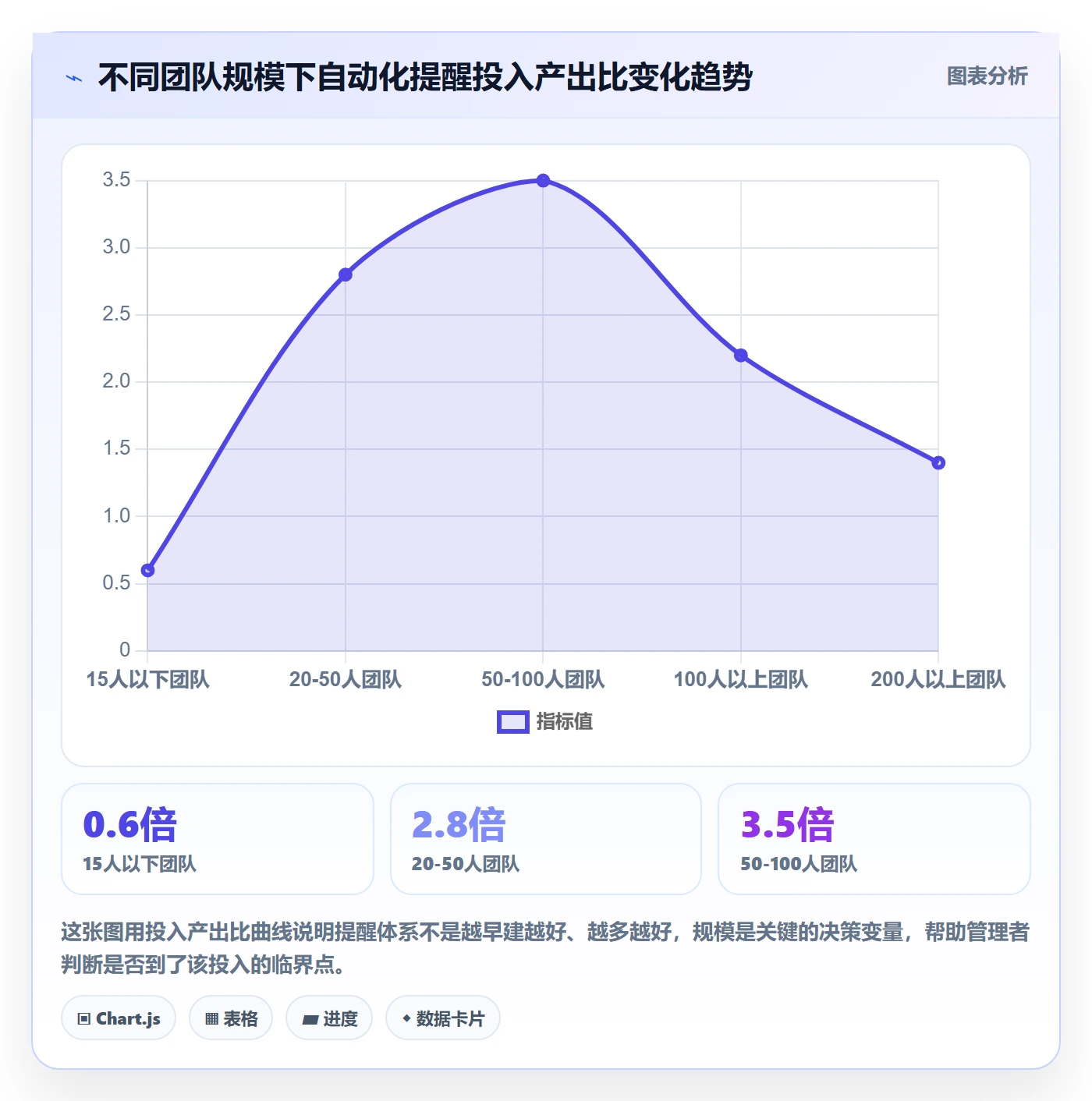Click the bar icon in the 进度 tag

tap(310, 1020)
